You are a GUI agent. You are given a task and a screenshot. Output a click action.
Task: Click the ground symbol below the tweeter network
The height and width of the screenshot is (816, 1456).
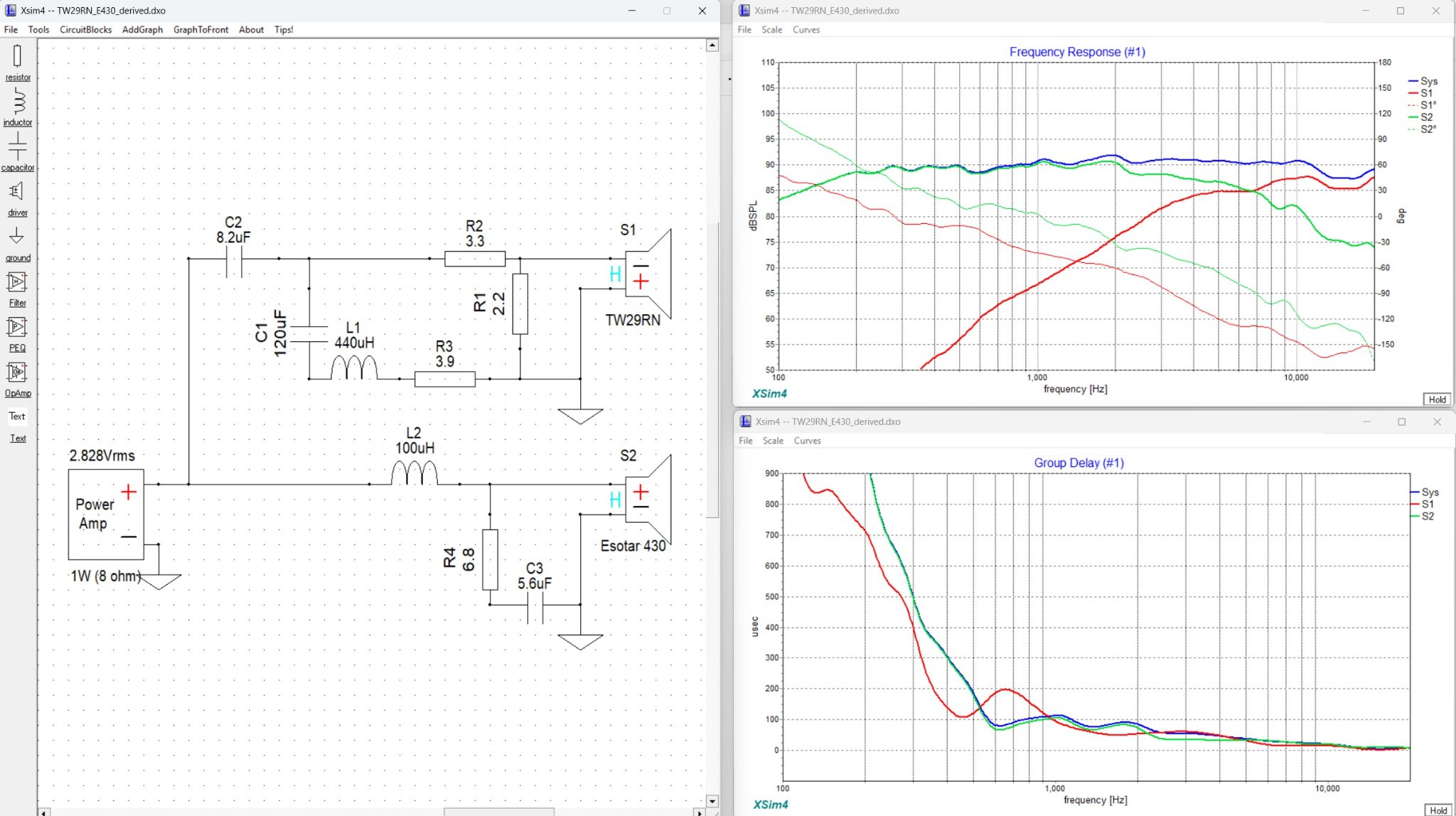(x=580, y=416)
